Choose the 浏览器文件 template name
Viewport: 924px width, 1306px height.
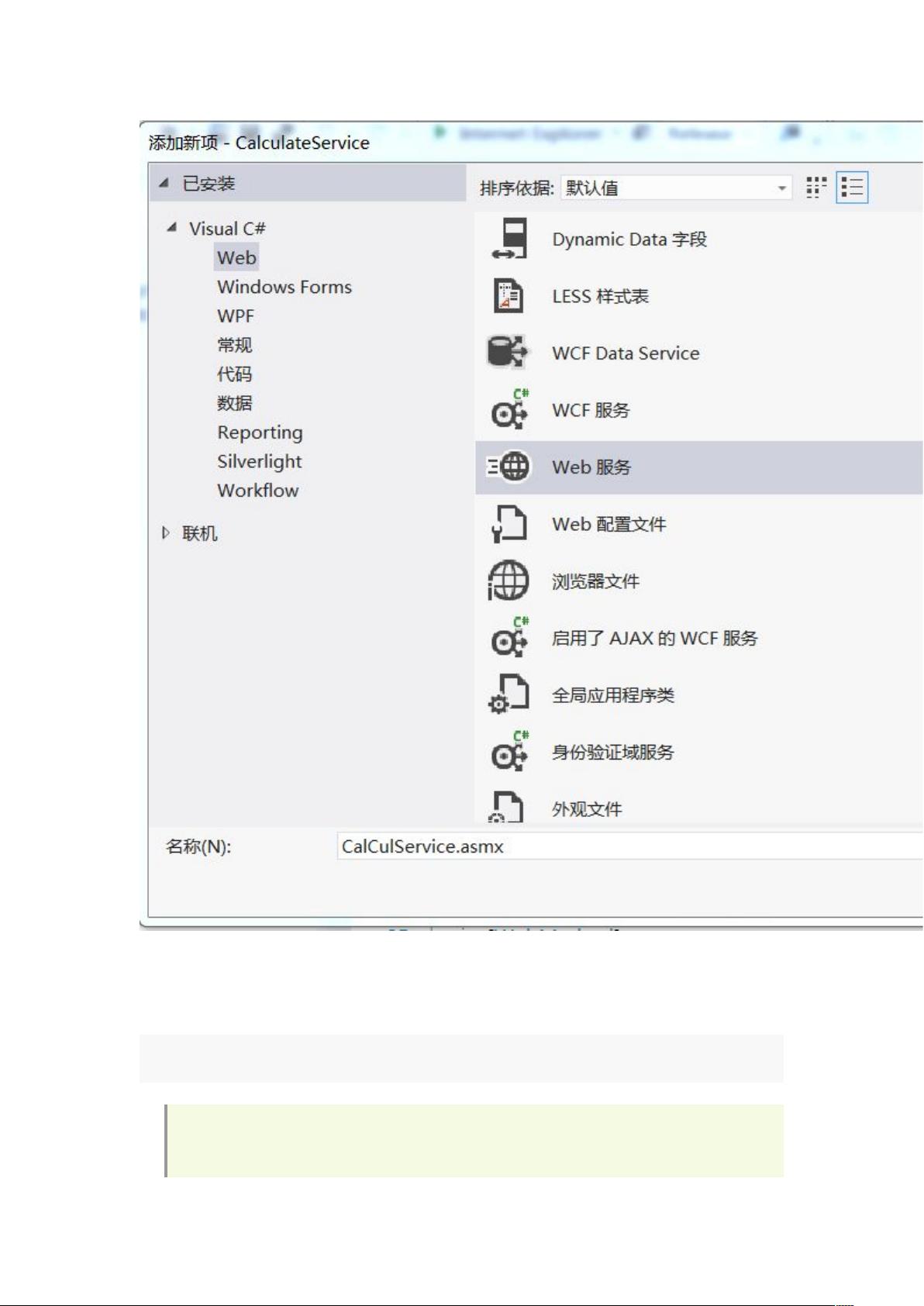tap(595, 581)
